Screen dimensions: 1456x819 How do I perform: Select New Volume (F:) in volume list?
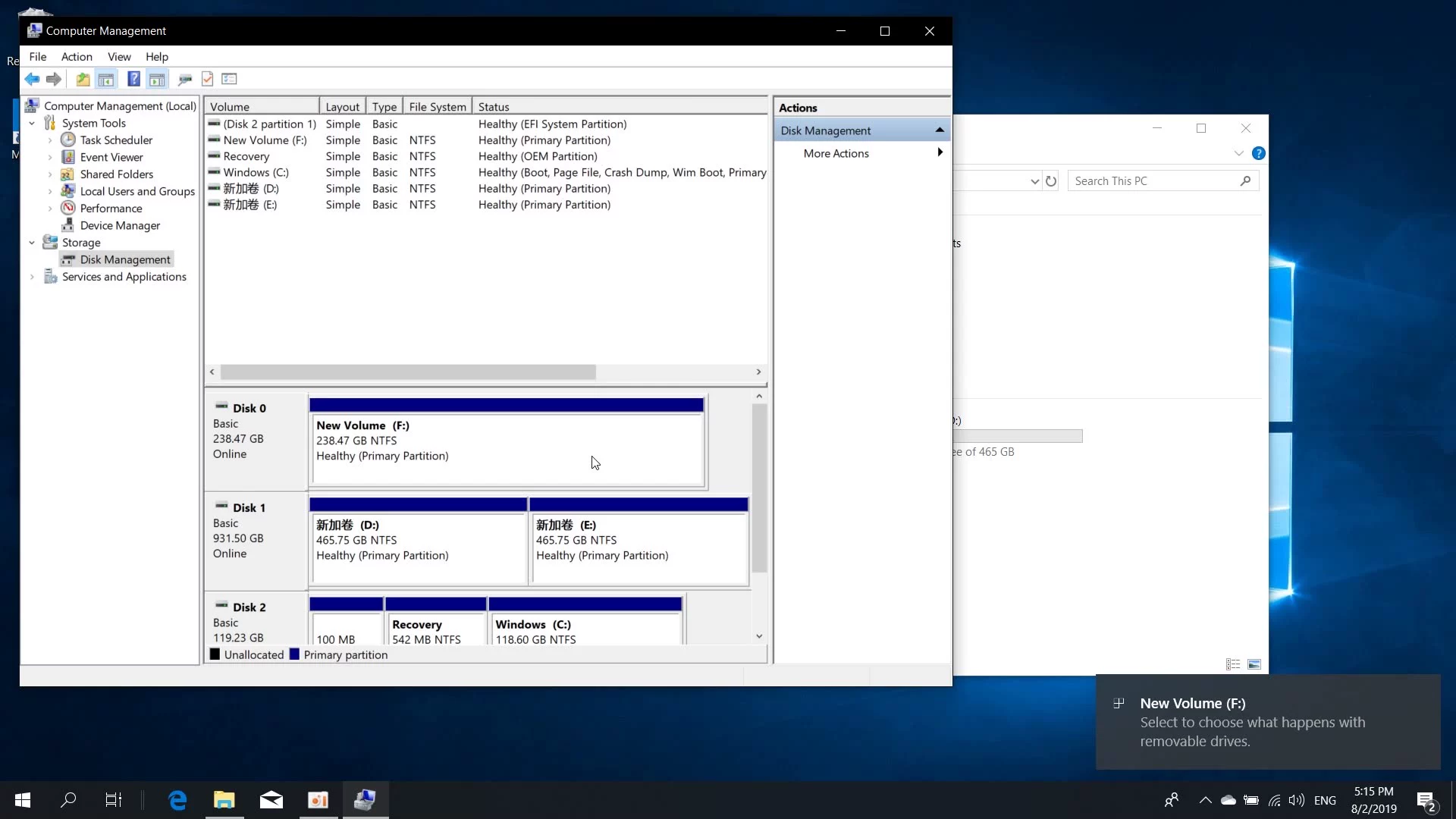coord(486,140)
